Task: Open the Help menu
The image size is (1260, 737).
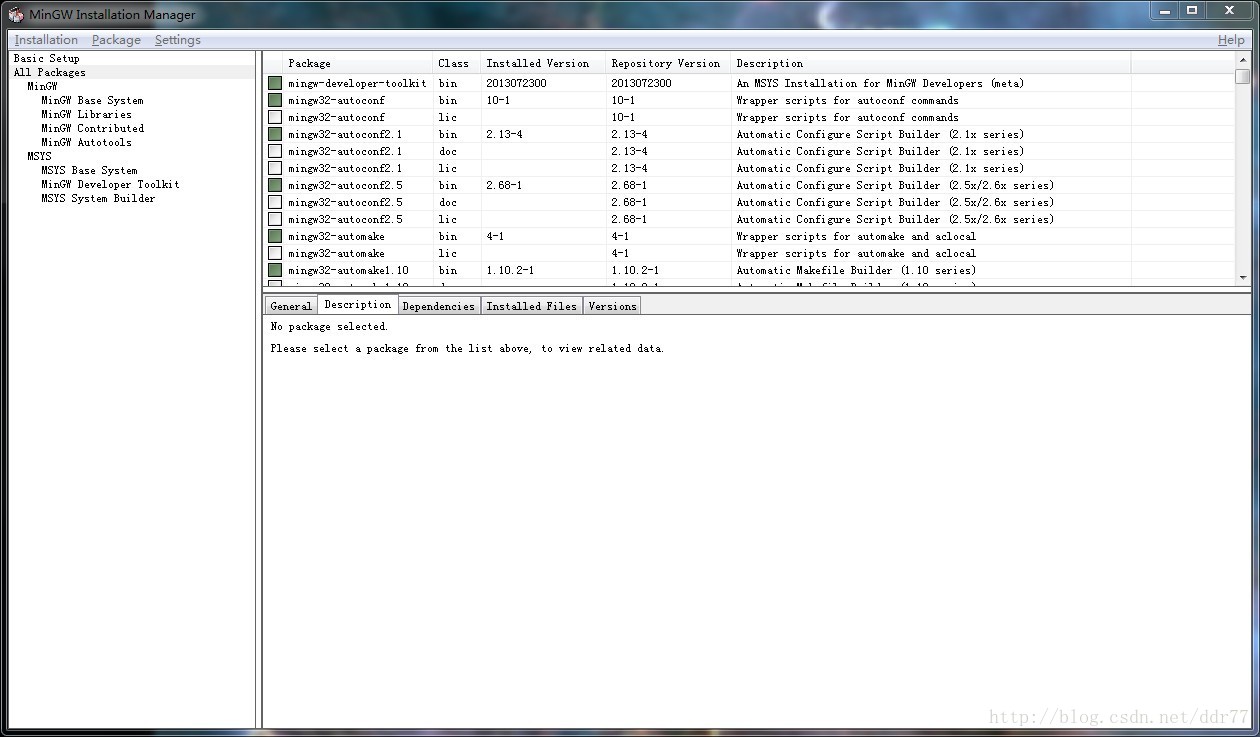Action: (1231, 40)
